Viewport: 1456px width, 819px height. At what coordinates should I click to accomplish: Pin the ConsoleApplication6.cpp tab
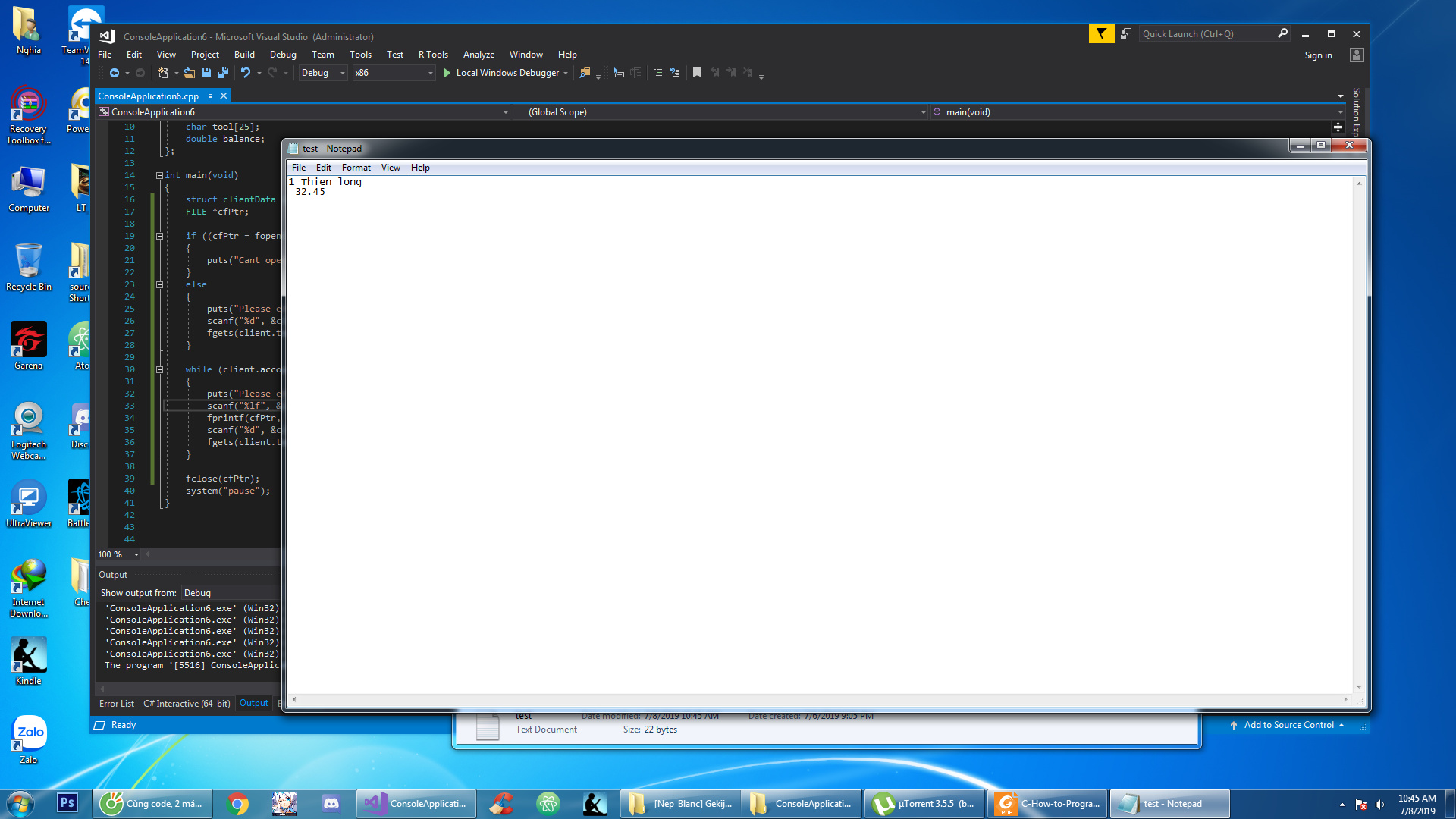tap(210, 96)
